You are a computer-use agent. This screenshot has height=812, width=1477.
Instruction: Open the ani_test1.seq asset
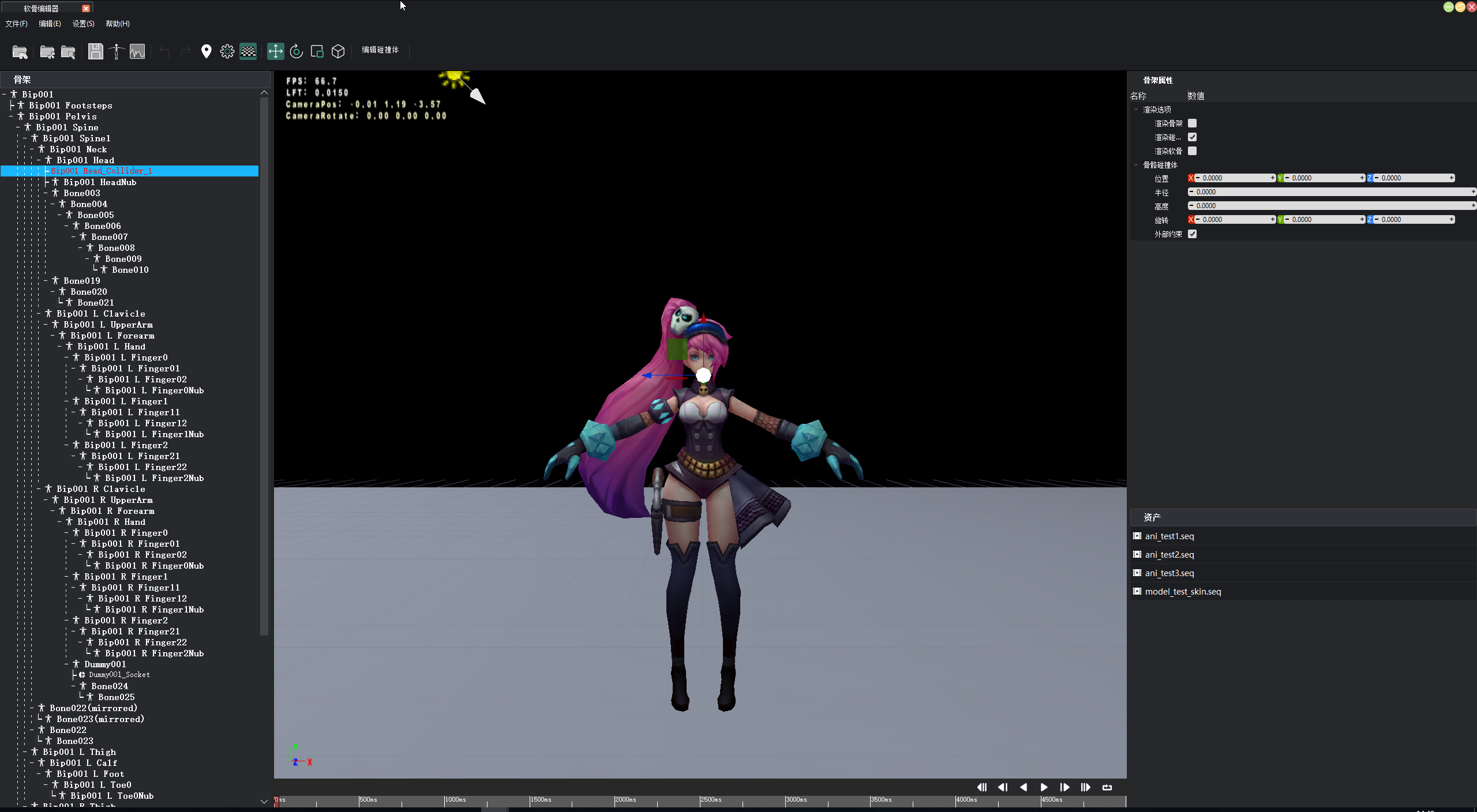(1169, 536)
